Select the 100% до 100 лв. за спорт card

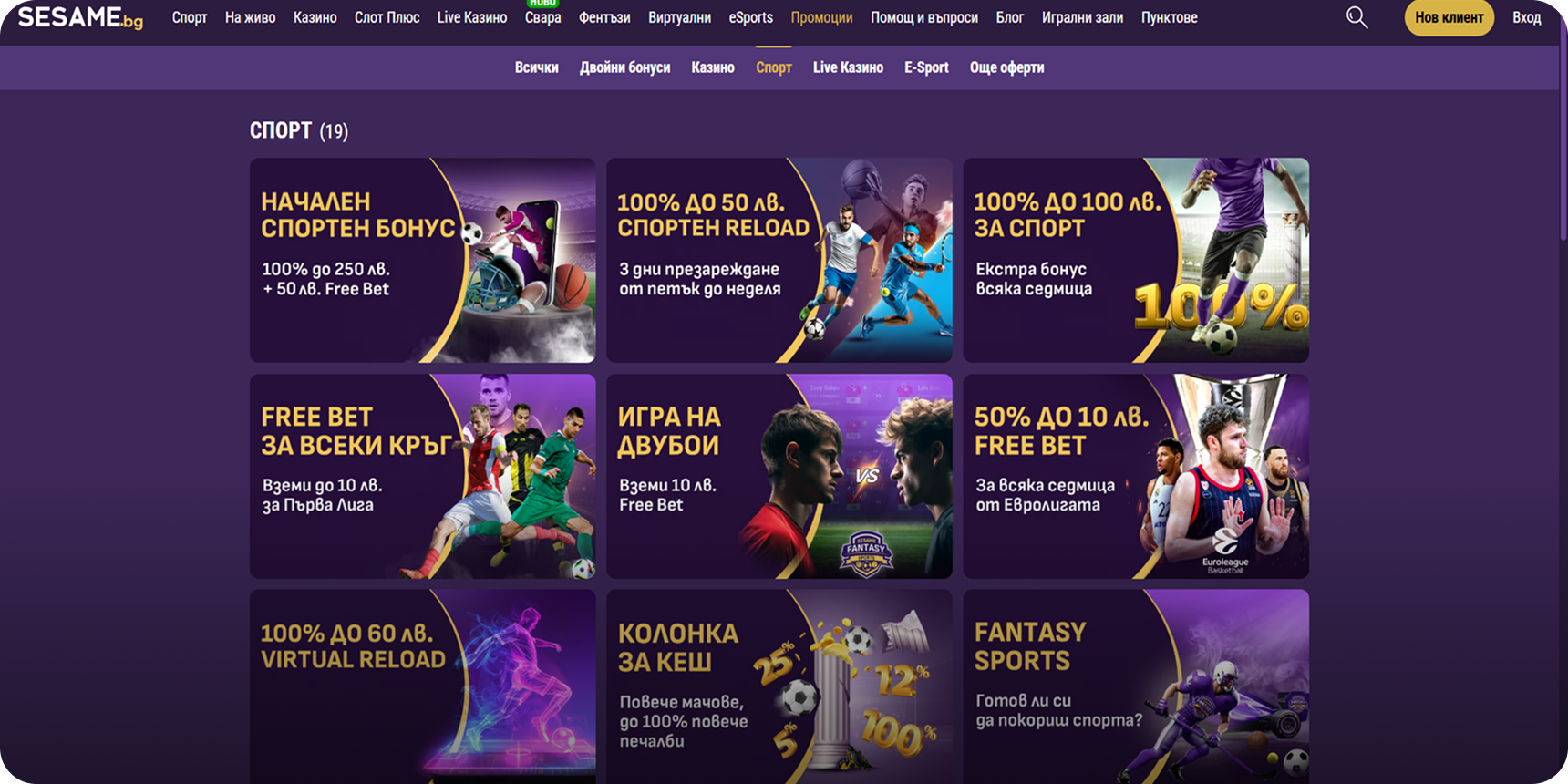(1136, 260)
